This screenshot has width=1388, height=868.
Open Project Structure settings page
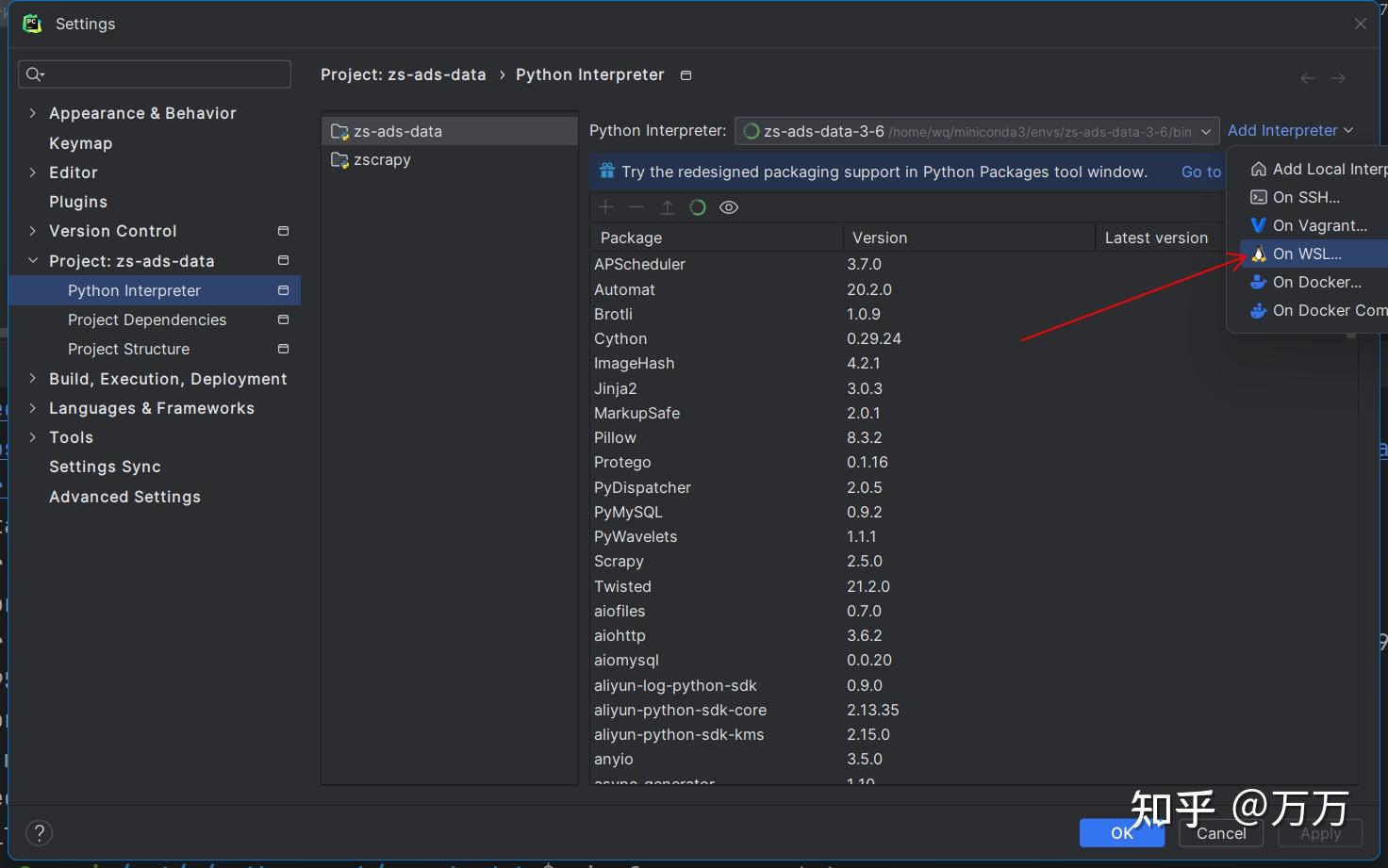pos(128,349)
